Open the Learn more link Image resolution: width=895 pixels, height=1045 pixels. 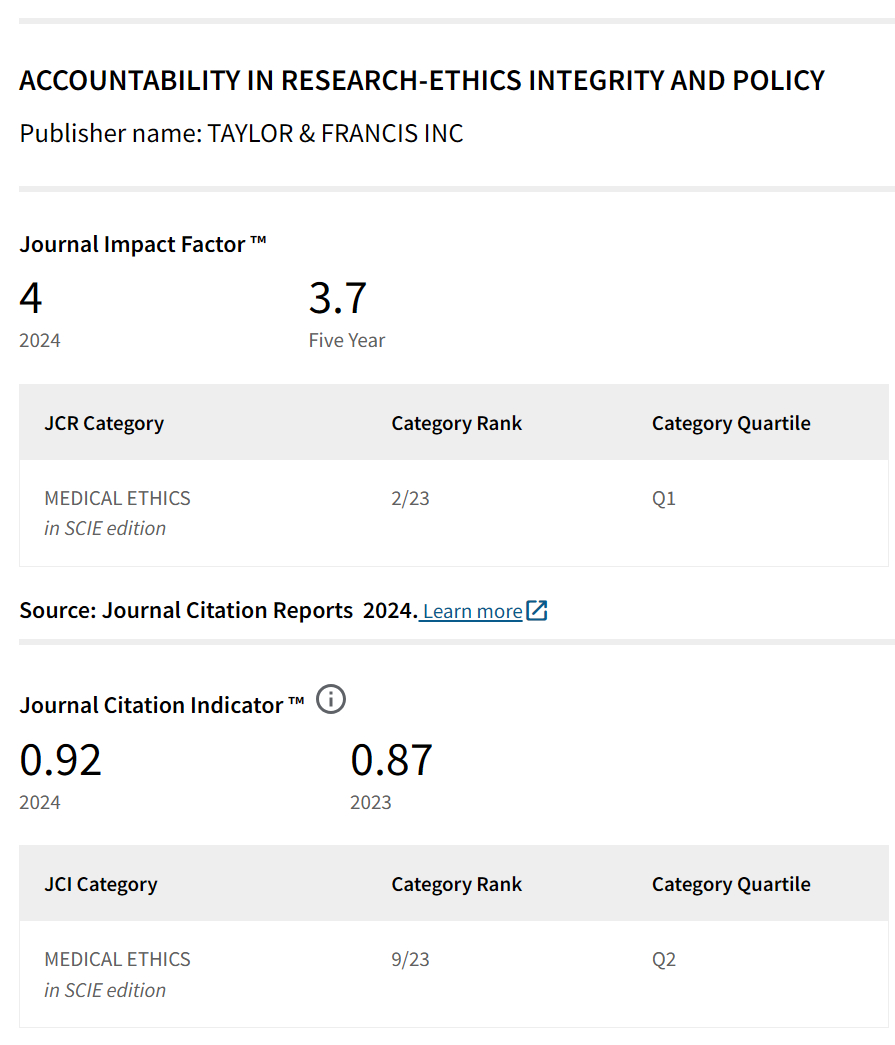click(x=472, y=611)
